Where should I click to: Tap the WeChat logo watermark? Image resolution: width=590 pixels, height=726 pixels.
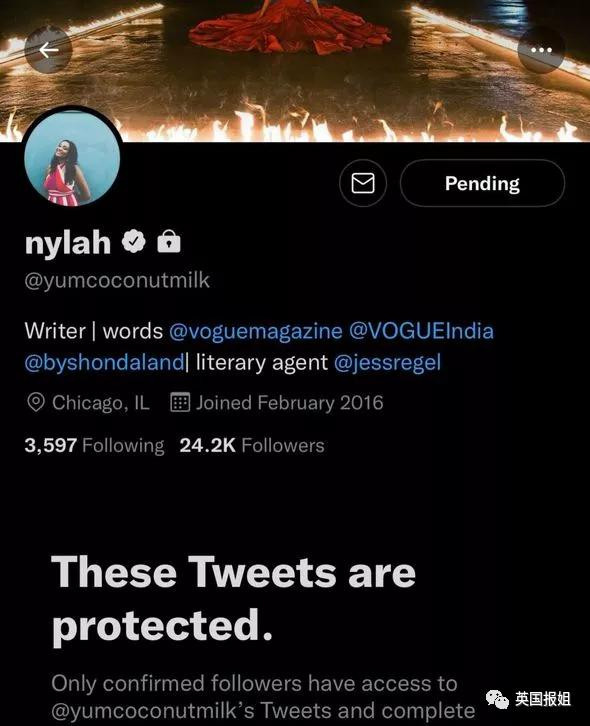tap(497, 698)
